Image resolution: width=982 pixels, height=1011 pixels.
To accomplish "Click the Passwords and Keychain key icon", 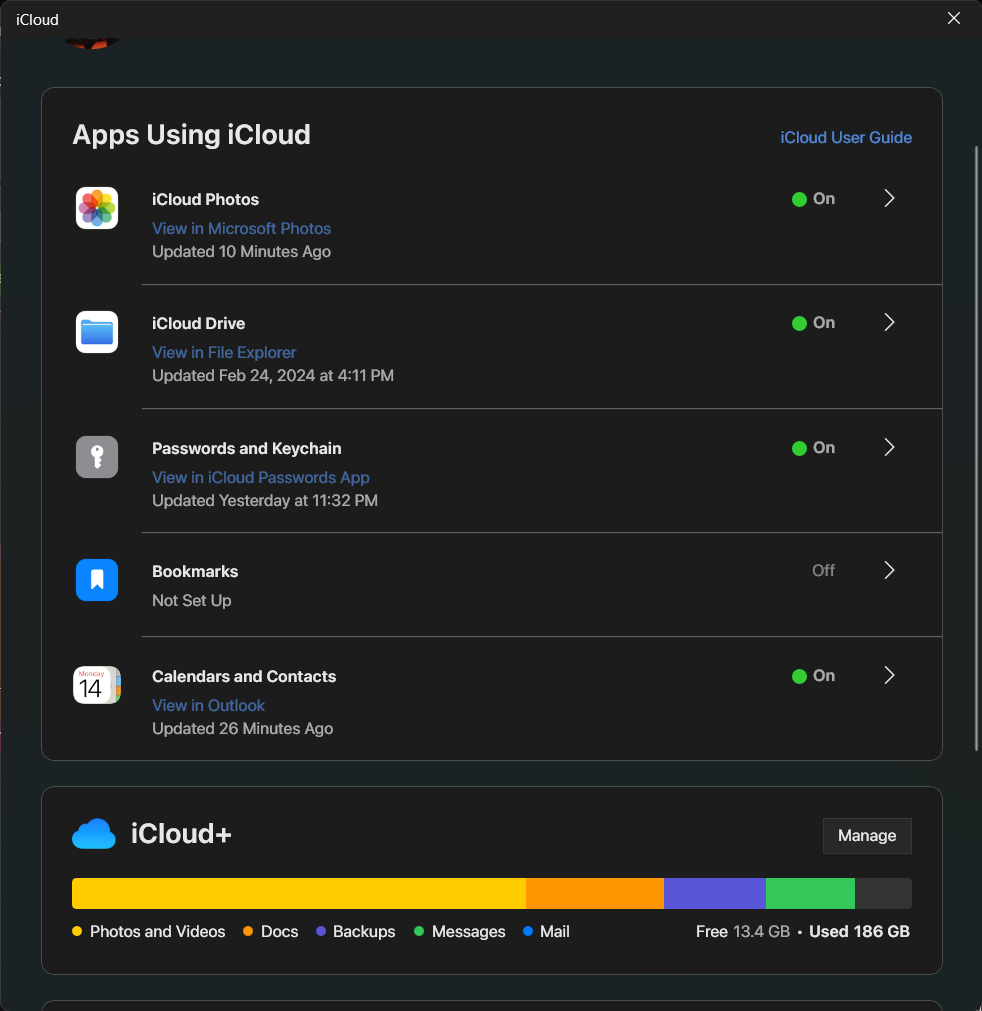I will 97,457.
